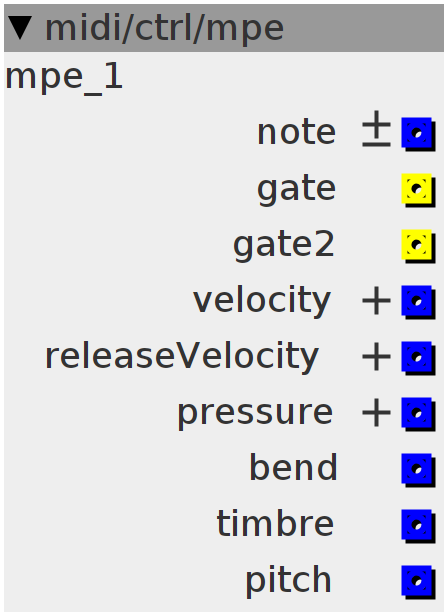
Task: Click the midi/ctrl/mpe title bar text
Action: point(164,28)
